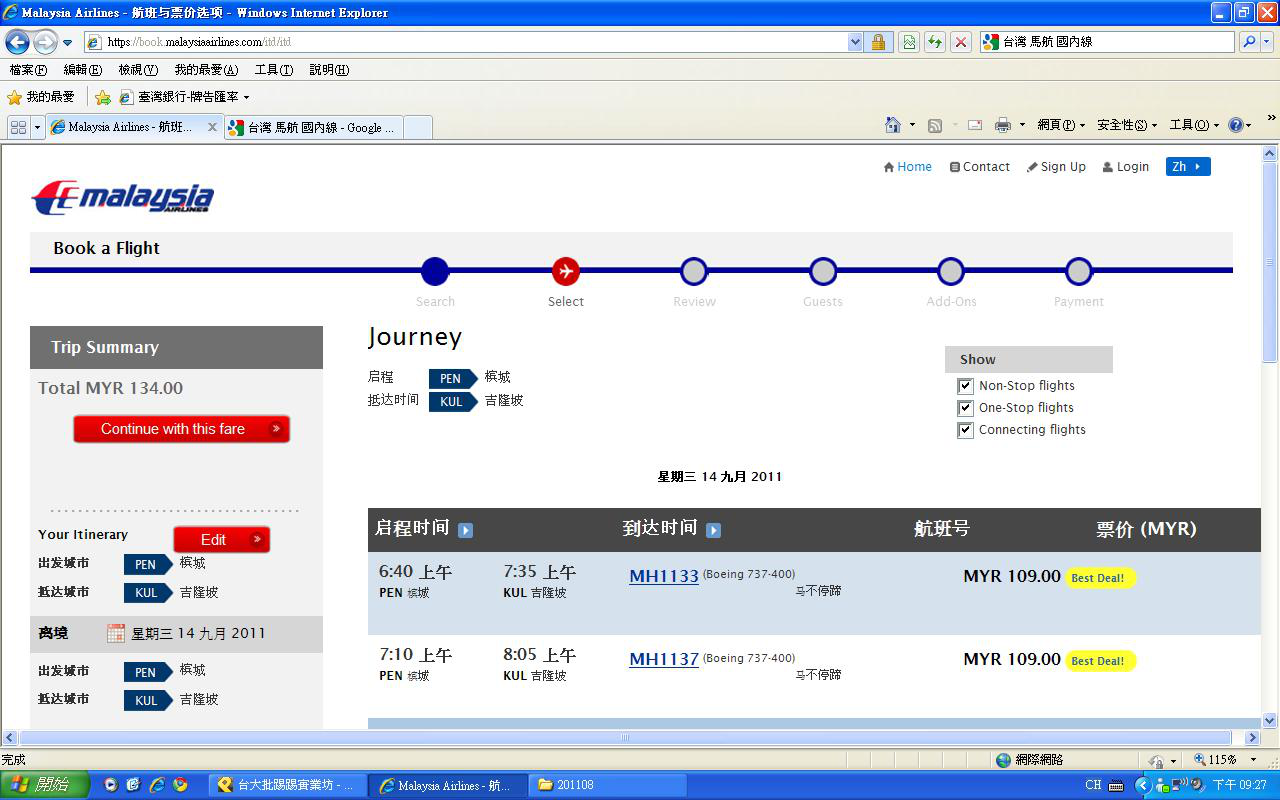Click the red Edit itinerary button

[x=222, y=539]
